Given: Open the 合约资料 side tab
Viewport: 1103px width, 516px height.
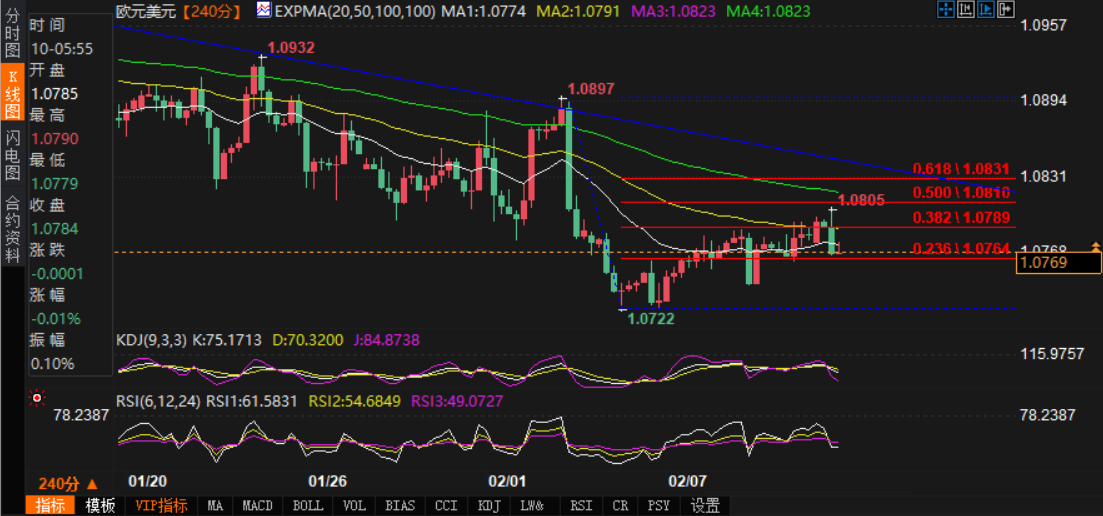Looking at the screenshot, I should (x=12, y=227).
